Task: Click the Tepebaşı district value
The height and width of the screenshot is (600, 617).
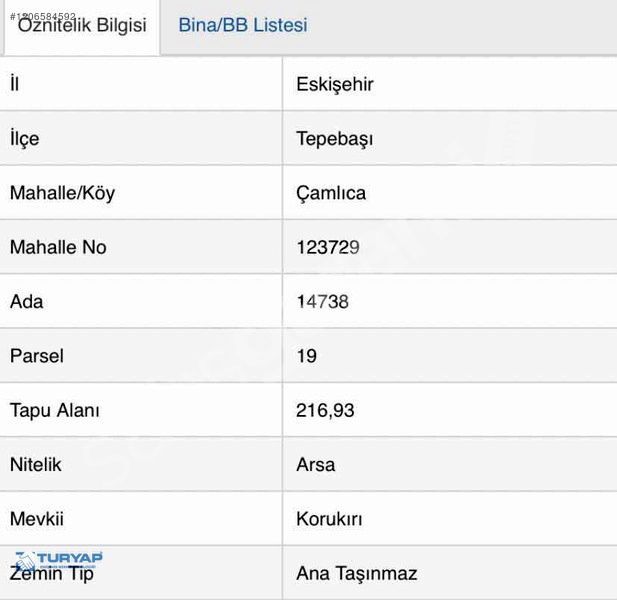Action: [334, 139]
